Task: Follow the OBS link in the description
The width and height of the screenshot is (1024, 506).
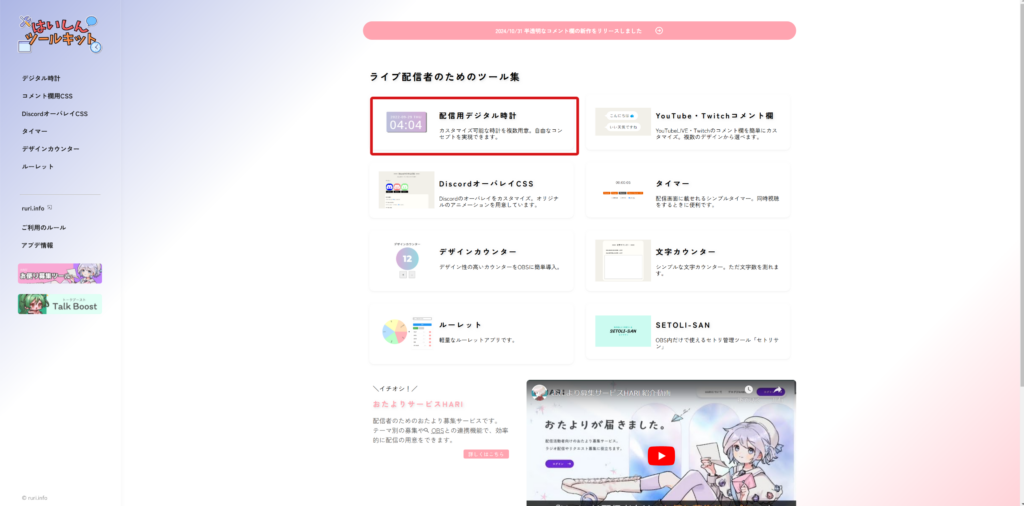Action: coord(437,430)
